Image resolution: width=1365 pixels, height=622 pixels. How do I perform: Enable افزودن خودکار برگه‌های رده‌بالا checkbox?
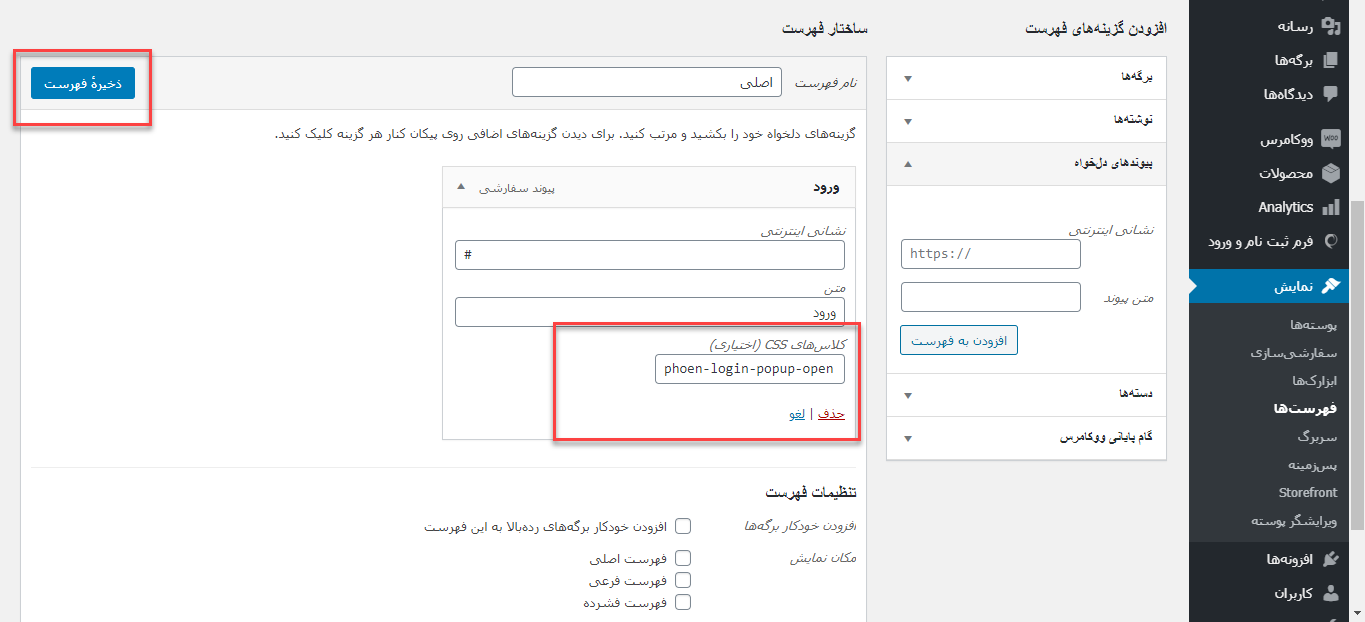[x=683, y=526]
